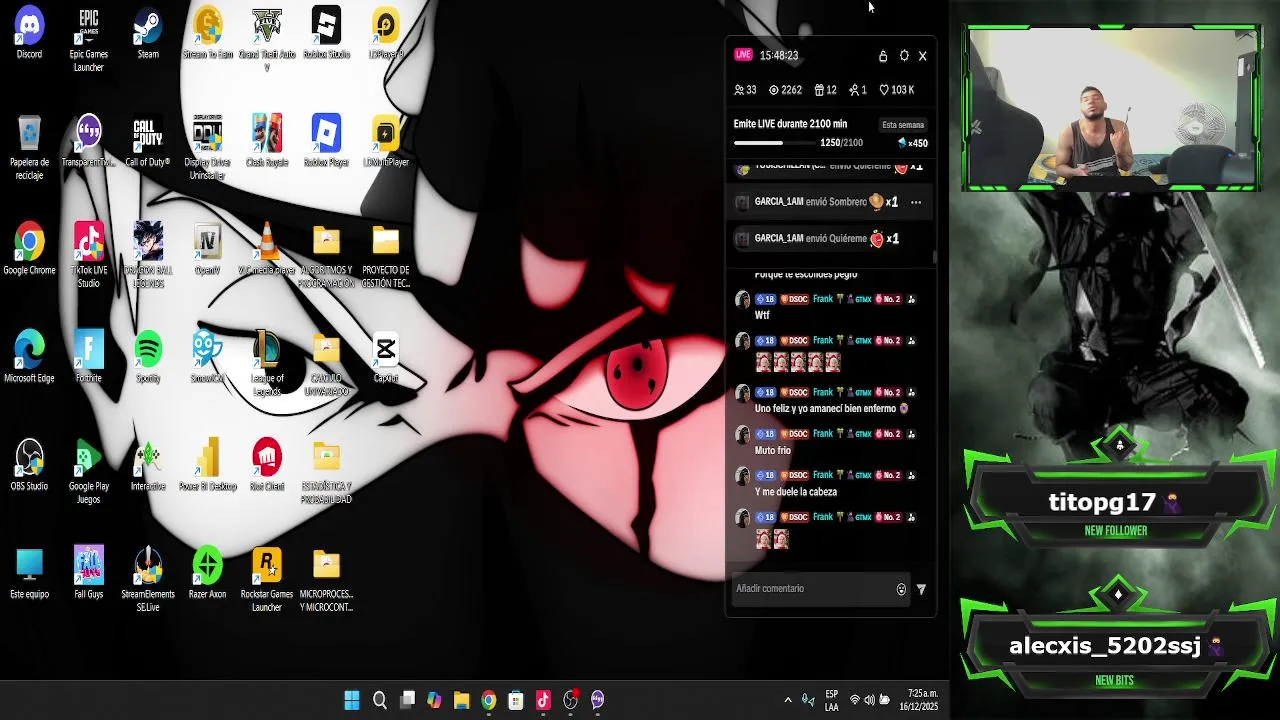The height and width of the screenshot is (720, 1280).
Task: Select the LDPlayer 9 desktop icon
Action: click(x=385, y=34)
